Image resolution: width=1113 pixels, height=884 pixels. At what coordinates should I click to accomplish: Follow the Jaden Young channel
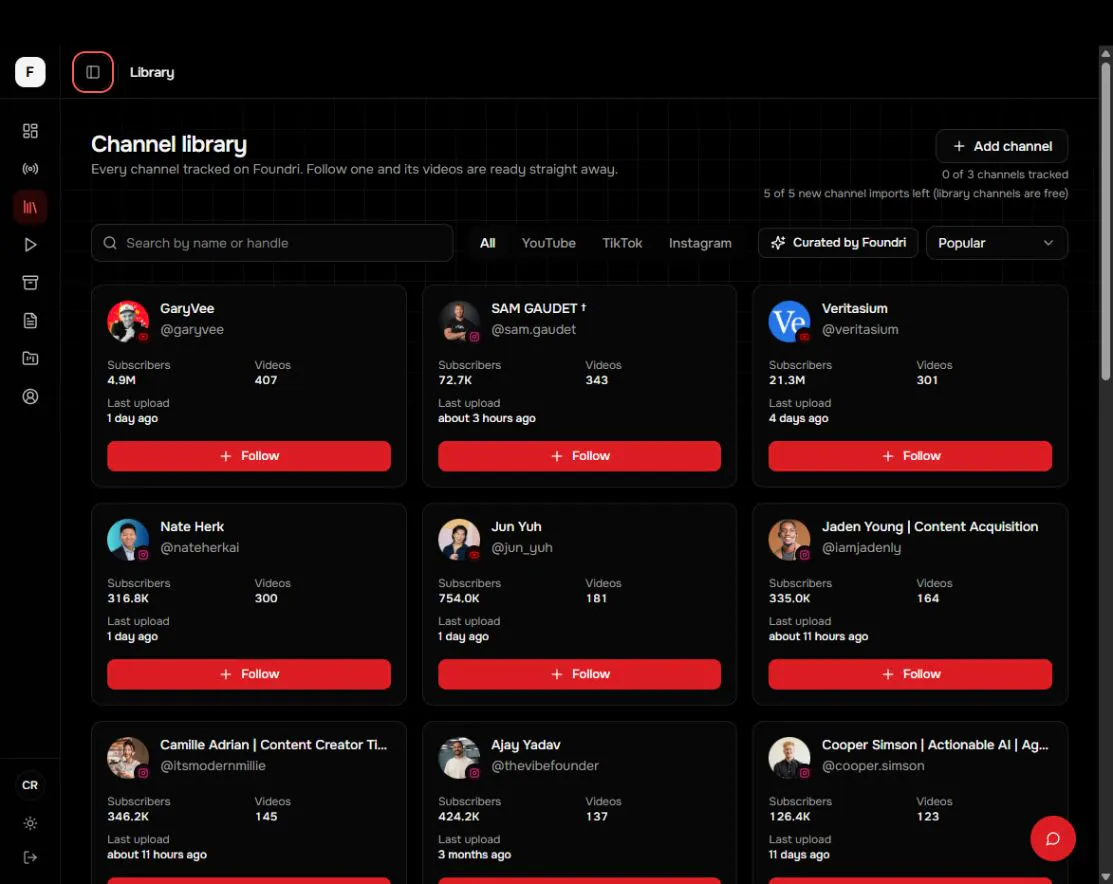pyautogui.click(x=910, y=674)
